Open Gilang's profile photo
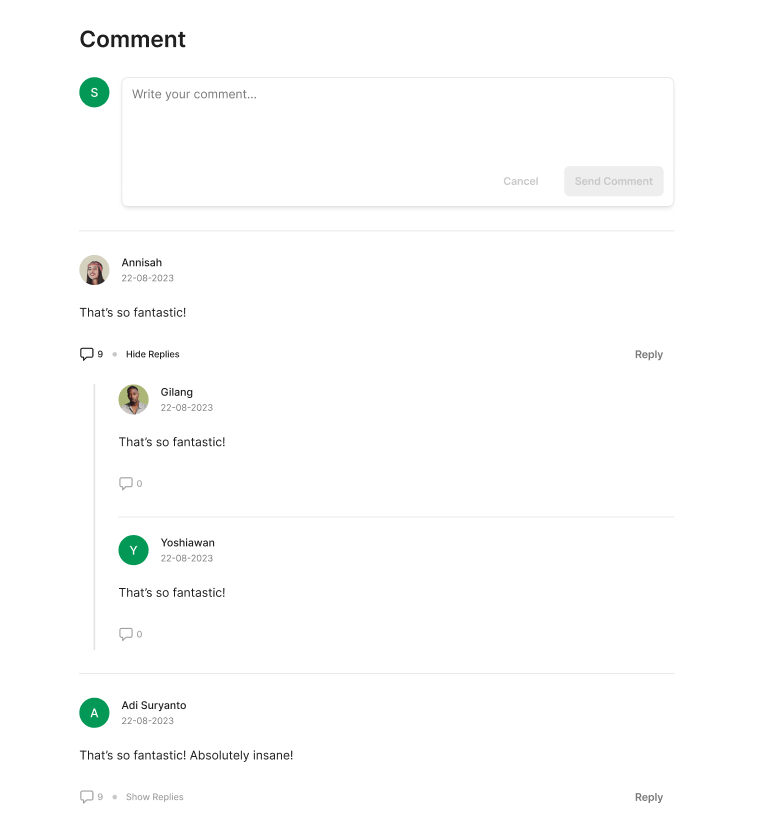The width and height of the screenshot is (779, 817). coord(133,400)
